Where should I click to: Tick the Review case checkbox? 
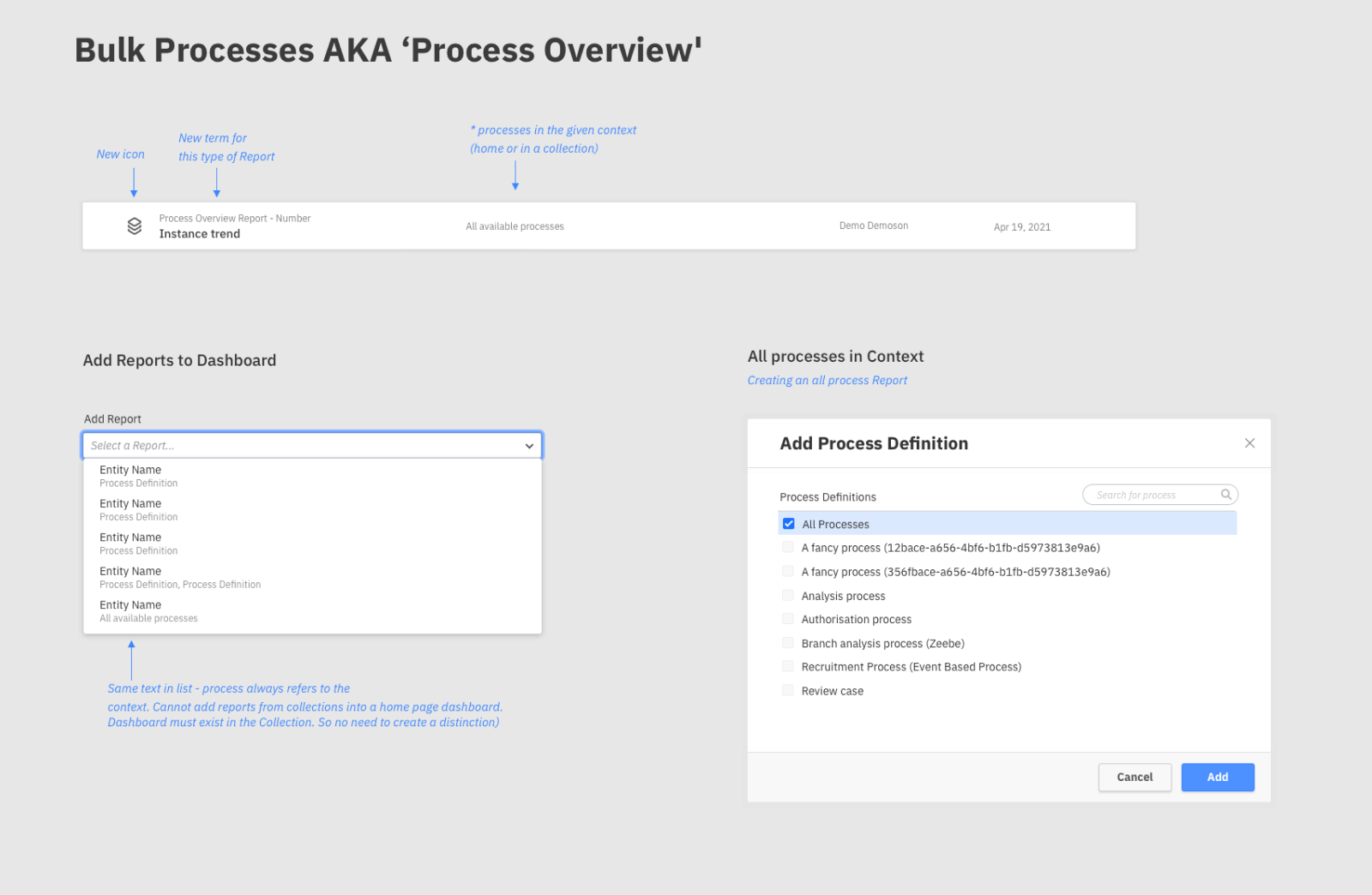(x=788, y=690)
